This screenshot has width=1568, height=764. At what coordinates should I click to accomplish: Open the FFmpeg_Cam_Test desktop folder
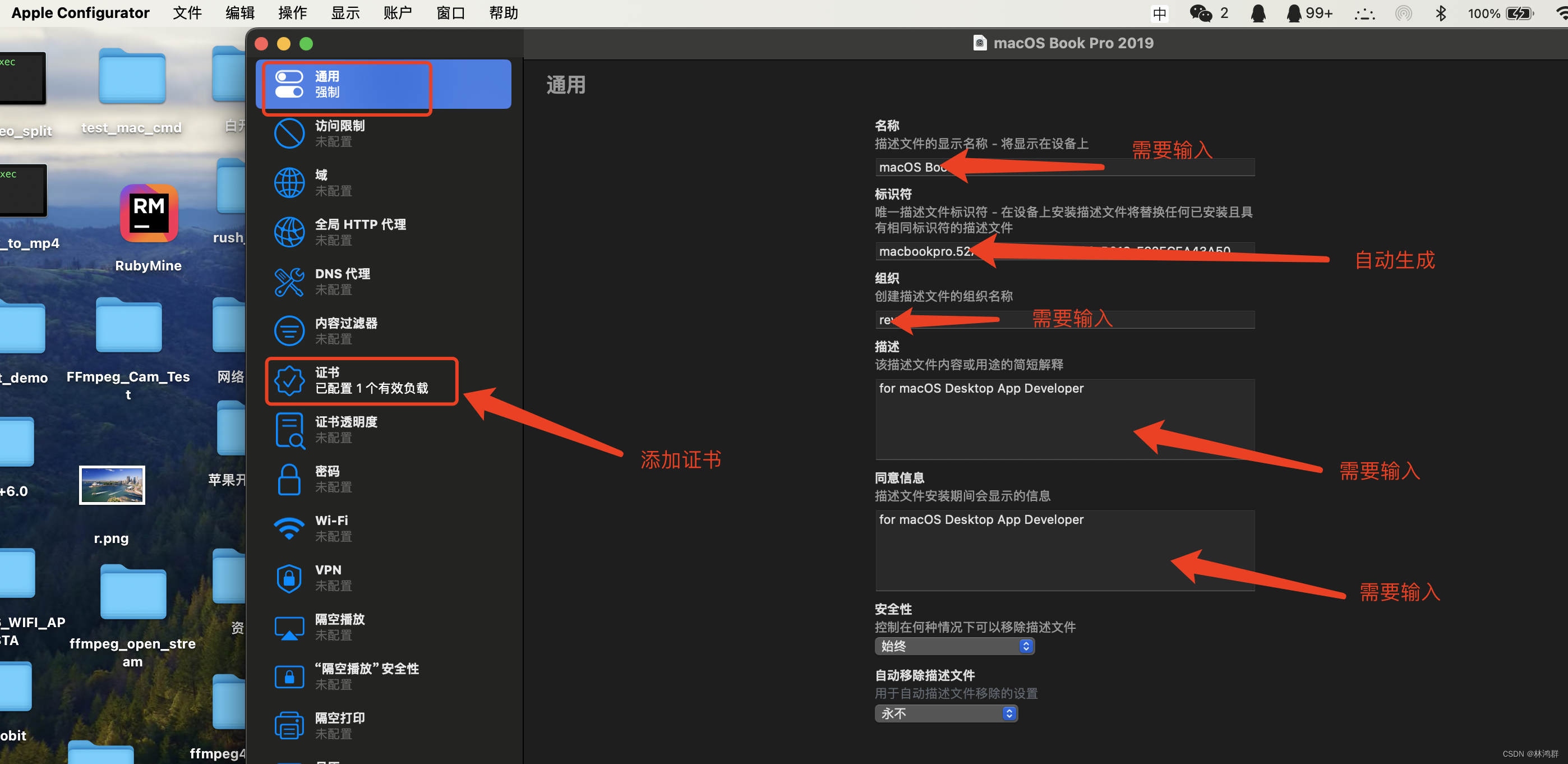128,326
